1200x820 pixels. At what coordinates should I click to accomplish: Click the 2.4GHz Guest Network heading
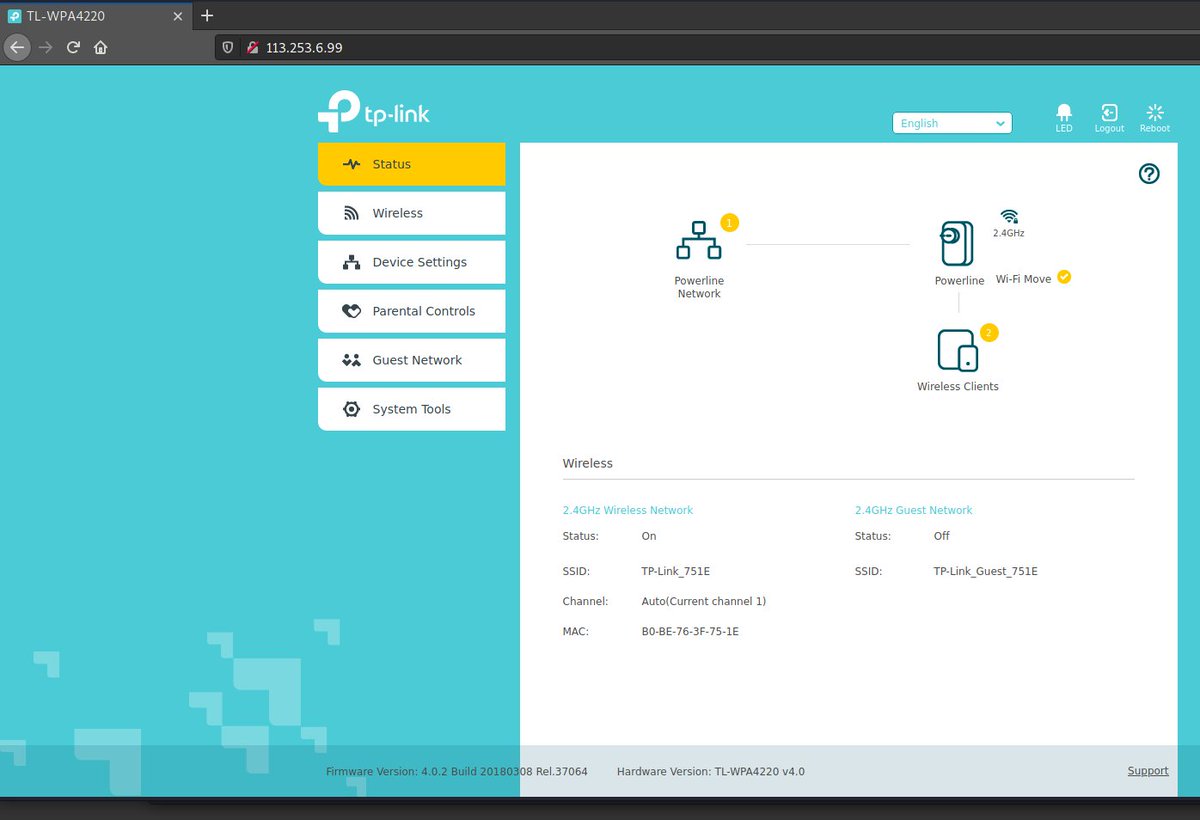[x=914, y=510]
